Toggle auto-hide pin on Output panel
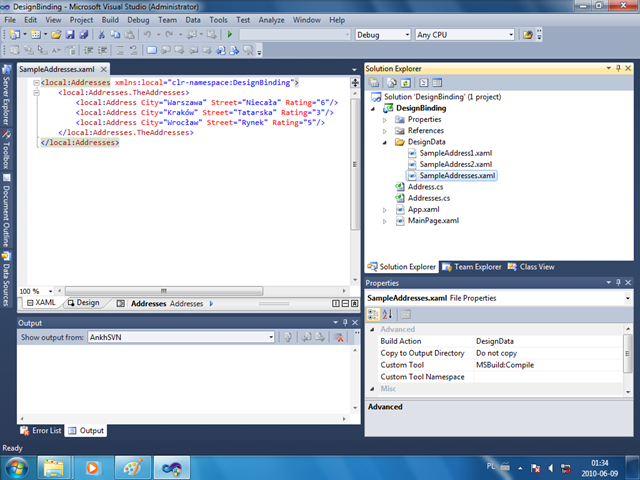640x480 pixels. (x=345, y=322)
